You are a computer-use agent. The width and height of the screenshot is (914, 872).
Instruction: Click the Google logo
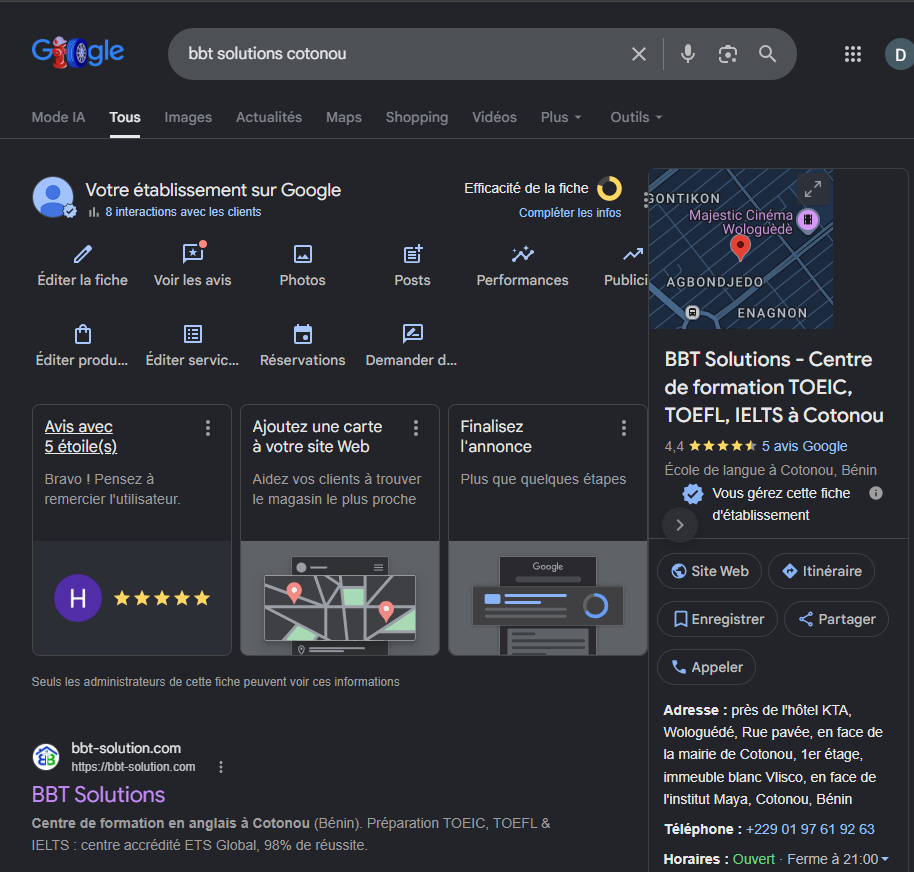point(78,52)
